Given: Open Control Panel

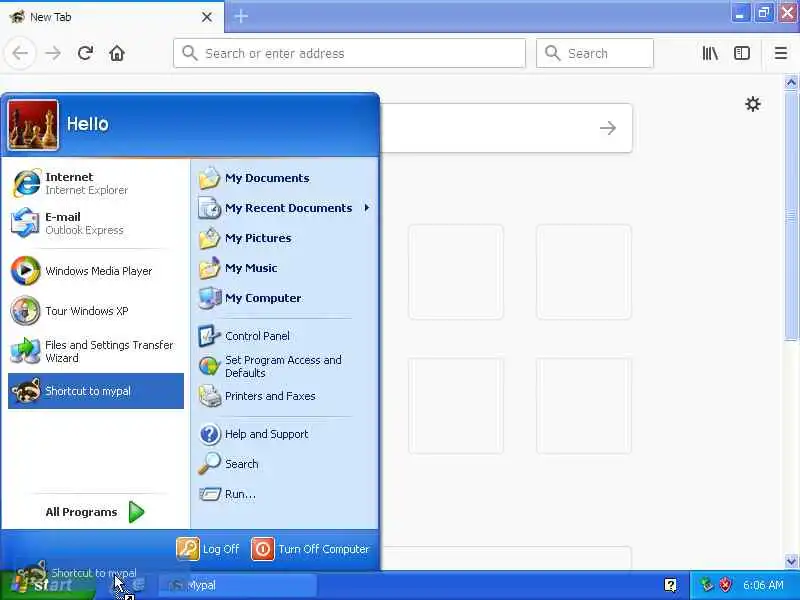Looking at the screenshot, I should pyautogui.click(x=285, y=336).
